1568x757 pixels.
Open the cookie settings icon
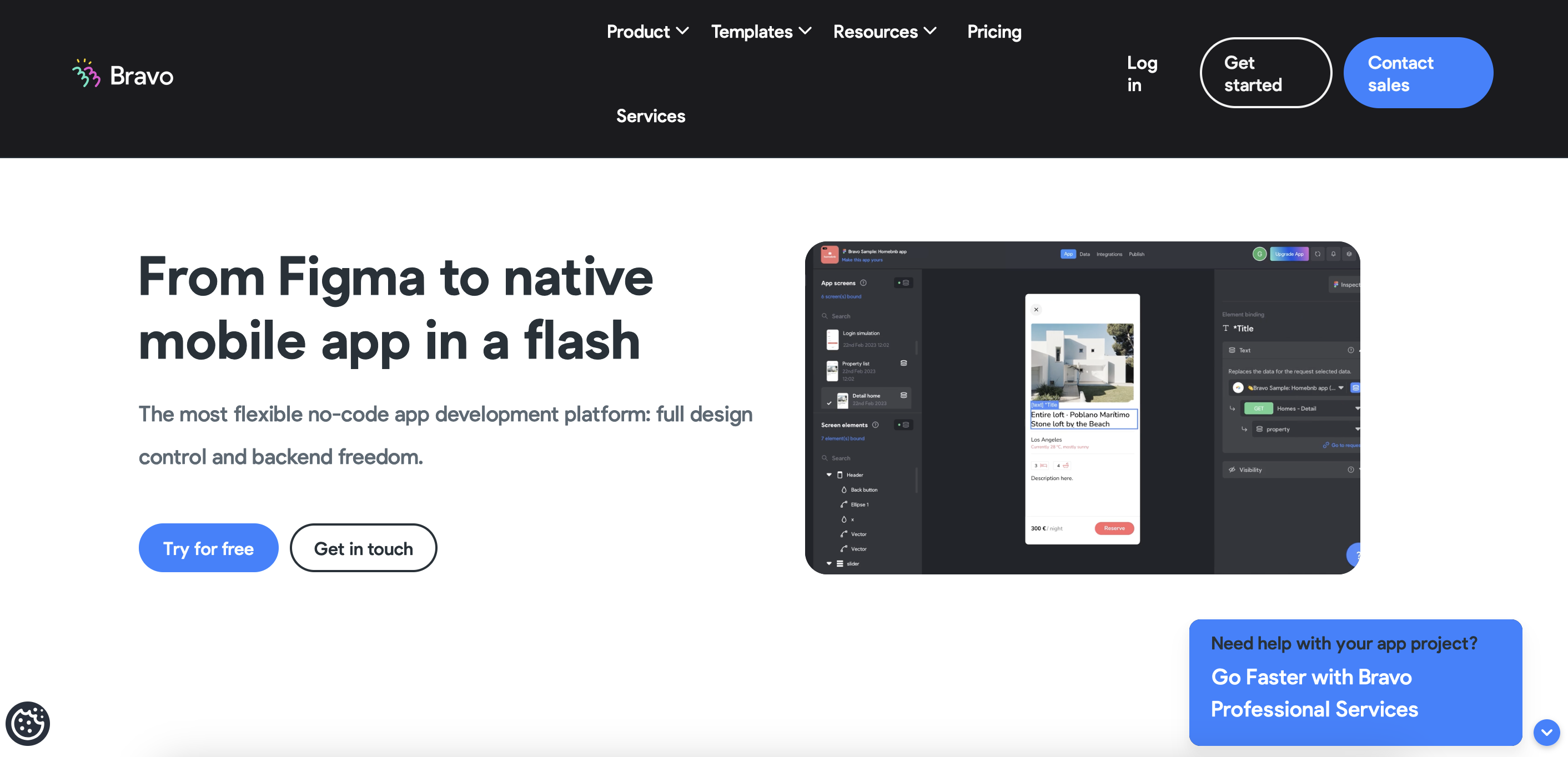coord(27,723)
